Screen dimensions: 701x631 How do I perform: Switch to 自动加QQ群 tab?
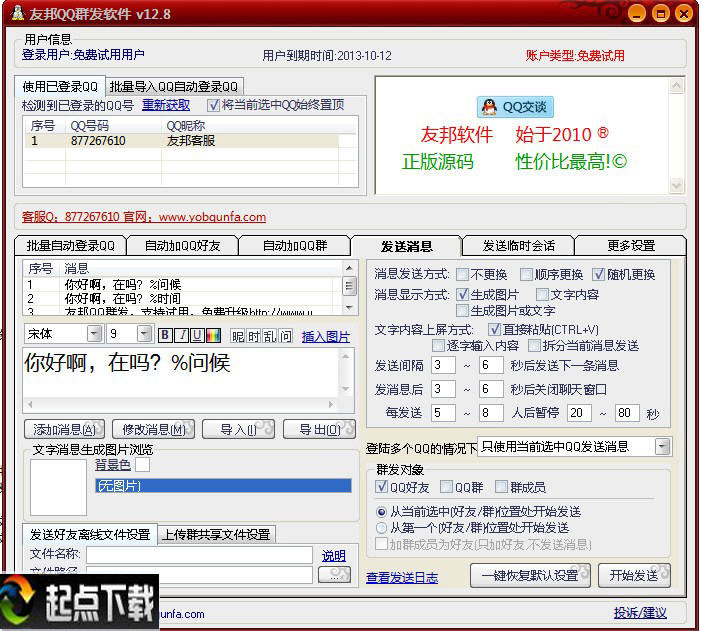tap(295, 246)
